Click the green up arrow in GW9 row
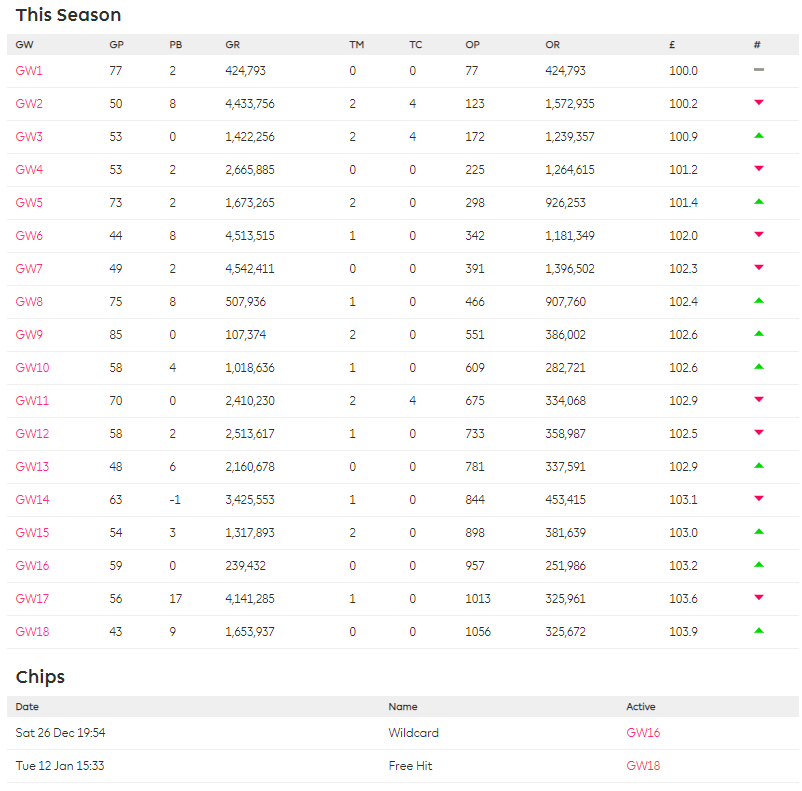802x791 pixels. tap(759, 334)
